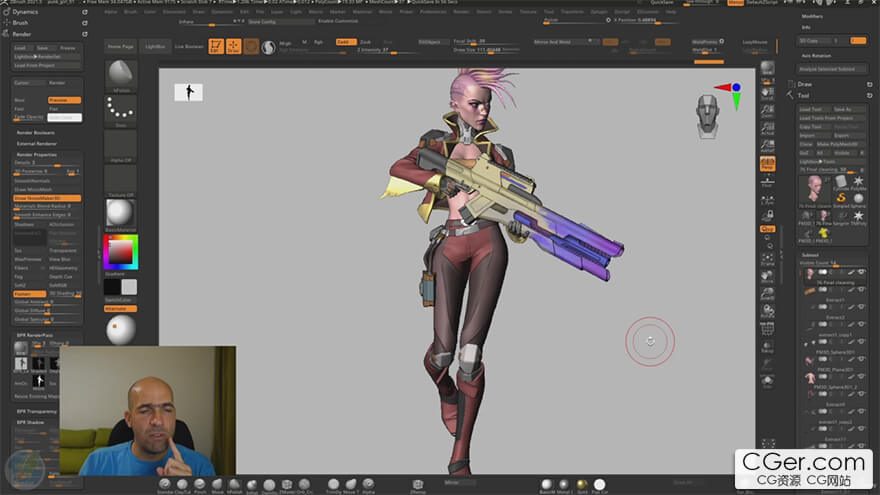
Task: Expand the BPR Transparency section
Action: [36, 411]
